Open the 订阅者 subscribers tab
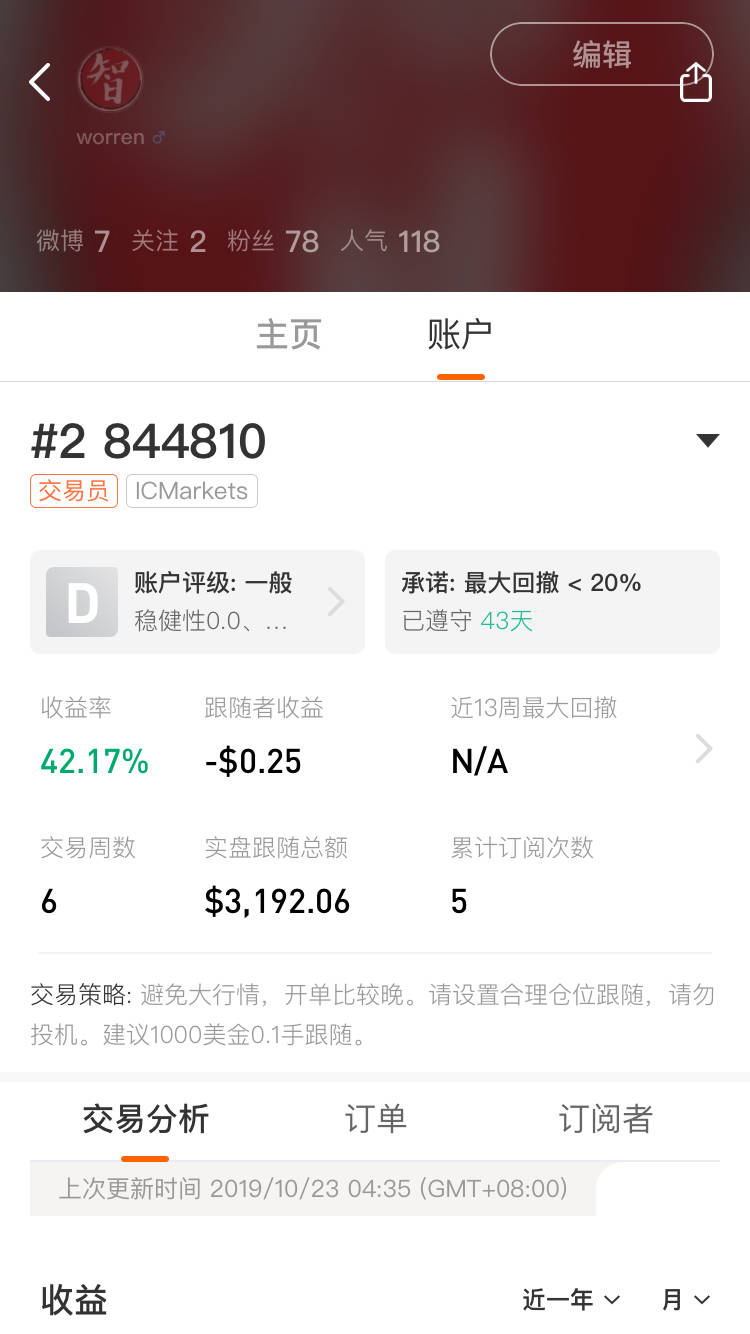Screen dimensions: 750x1334 coord(605,1119)
